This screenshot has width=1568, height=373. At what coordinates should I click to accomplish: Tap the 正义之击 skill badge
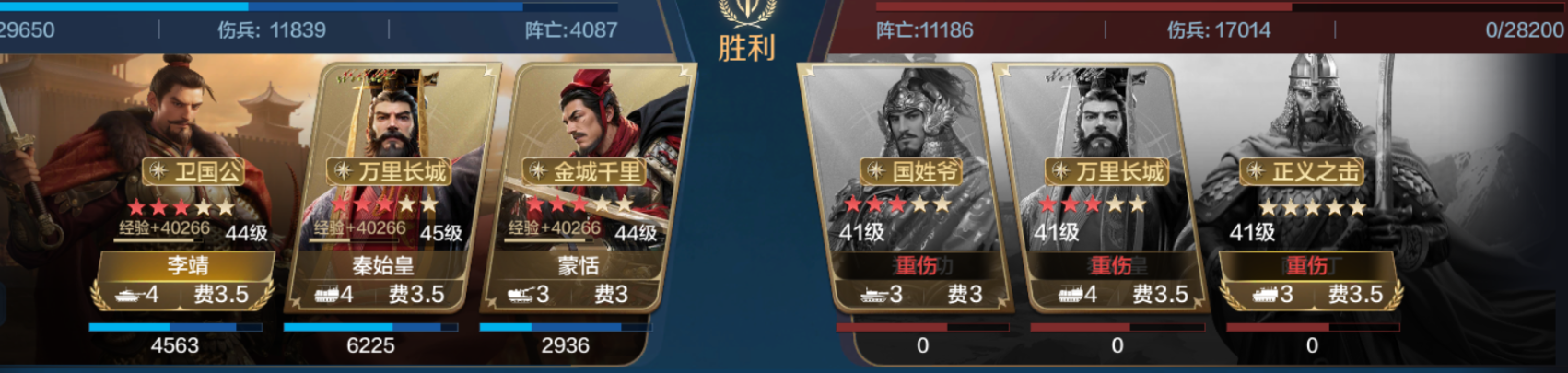tap(1303, 171)
